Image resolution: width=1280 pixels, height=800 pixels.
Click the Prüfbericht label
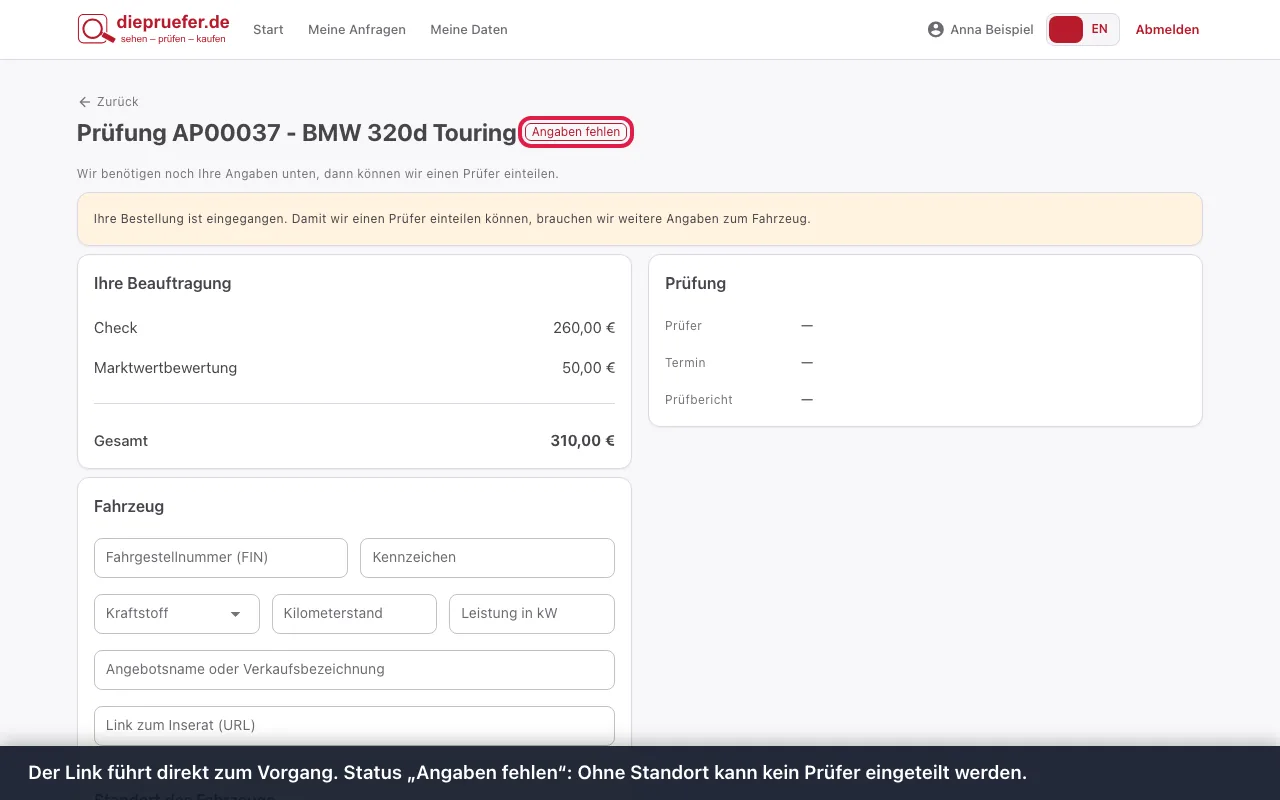tap(699, 400)
